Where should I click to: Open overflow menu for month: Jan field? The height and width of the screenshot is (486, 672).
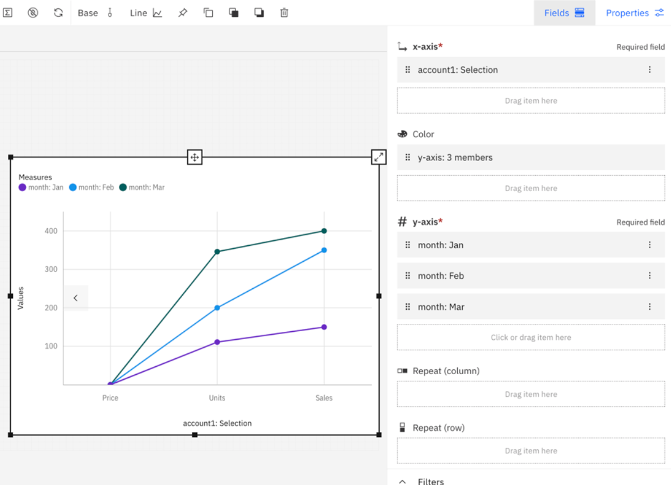pyautogui.click(x=650, y=245)
